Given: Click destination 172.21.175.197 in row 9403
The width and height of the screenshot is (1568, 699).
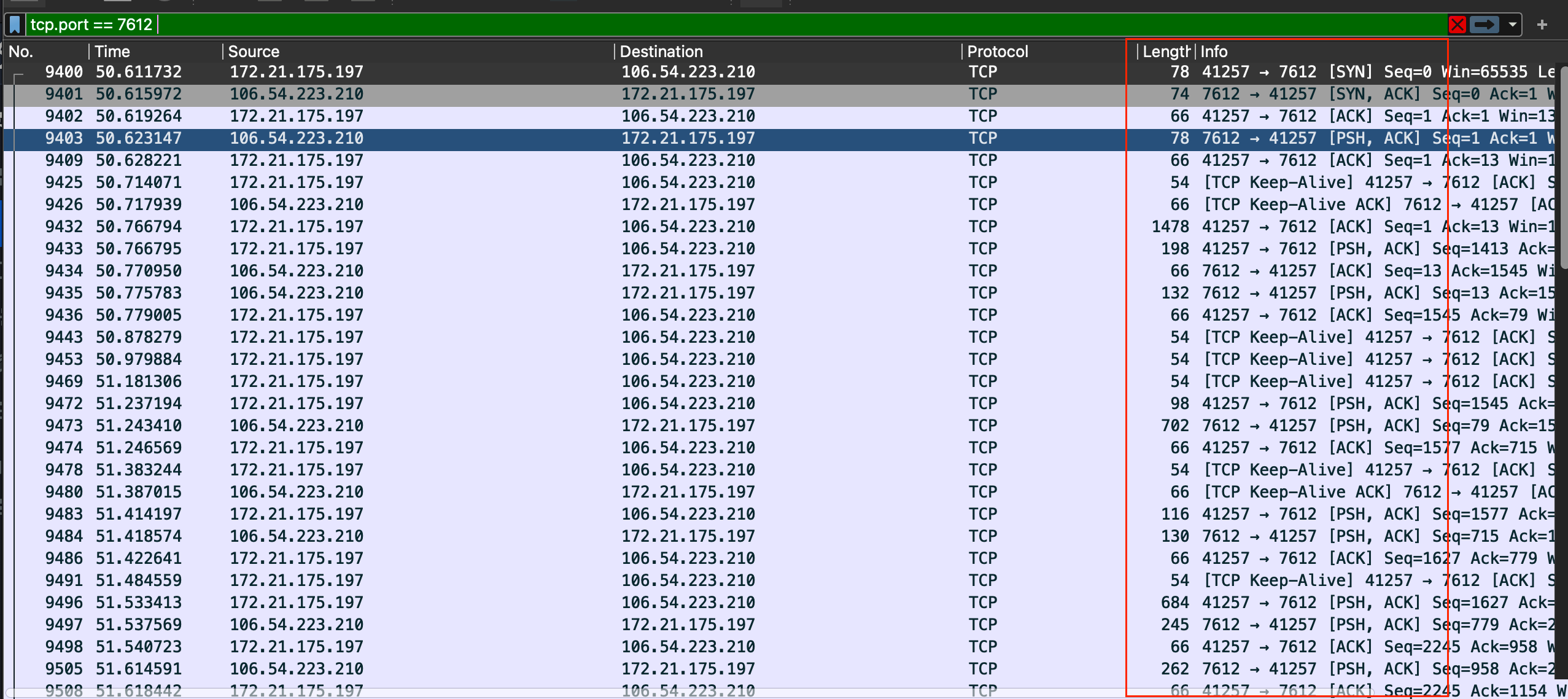Looking at the screenshot, I should [x=688, y=138].
